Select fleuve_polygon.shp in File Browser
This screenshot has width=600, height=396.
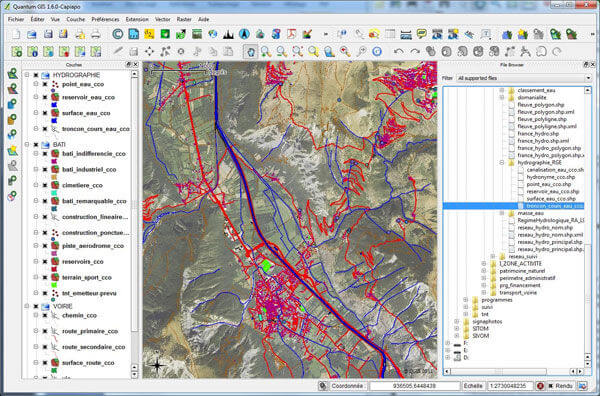pos(541,104)
